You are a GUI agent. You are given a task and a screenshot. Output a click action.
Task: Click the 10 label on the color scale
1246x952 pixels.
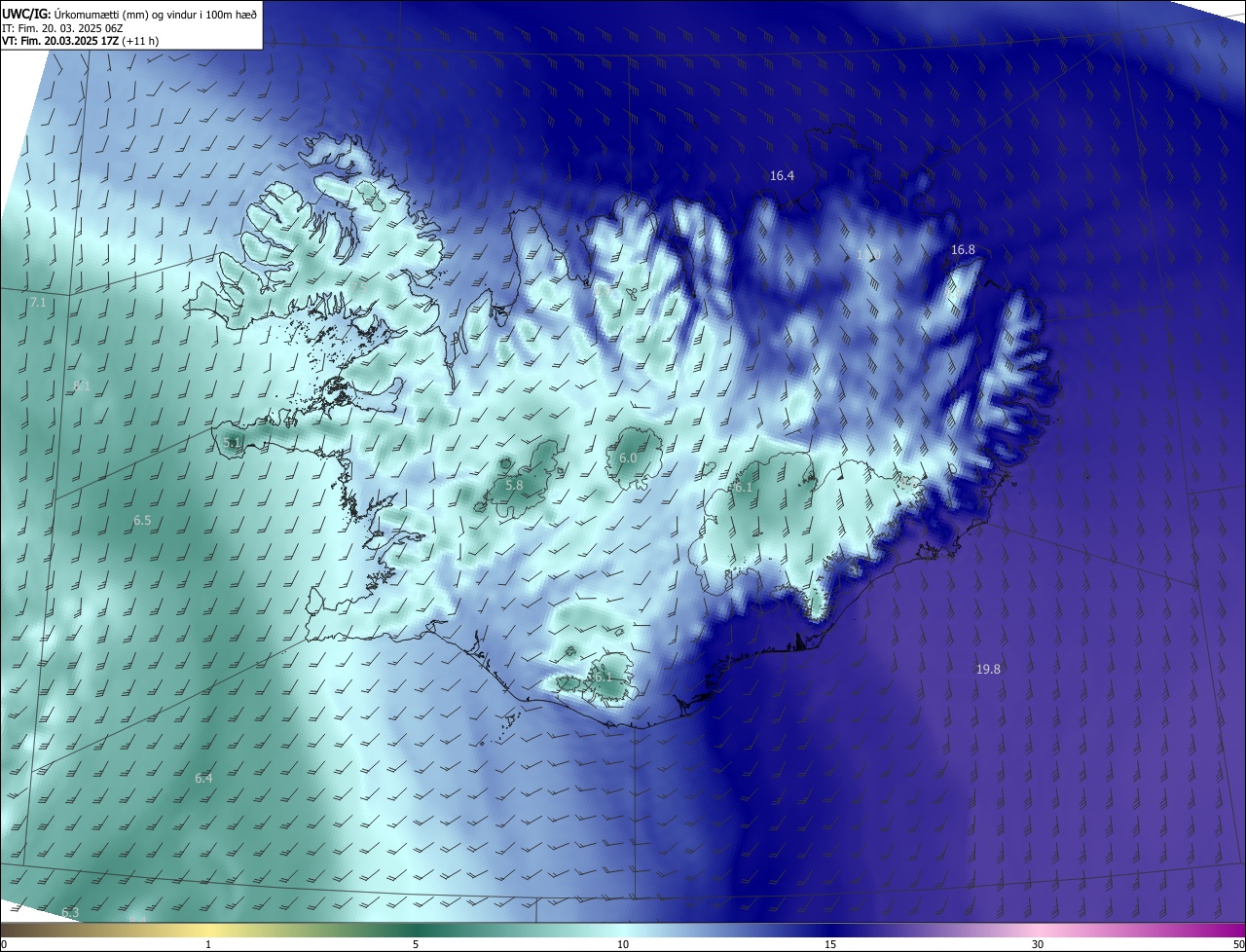click(x=623, y=944)
